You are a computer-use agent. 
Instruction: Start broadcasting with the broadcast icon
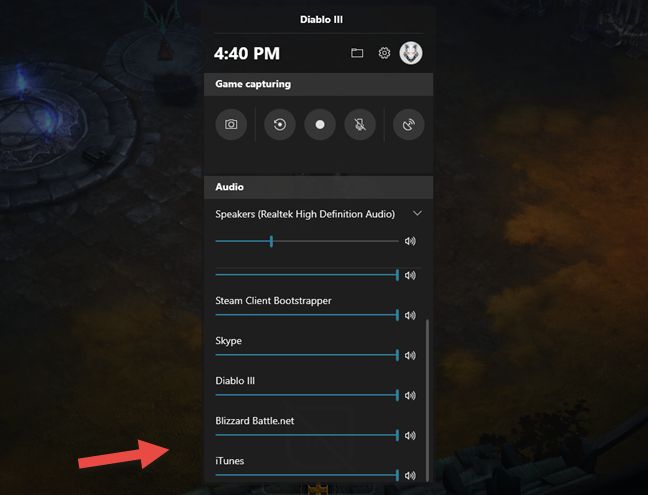pos(408,124)
